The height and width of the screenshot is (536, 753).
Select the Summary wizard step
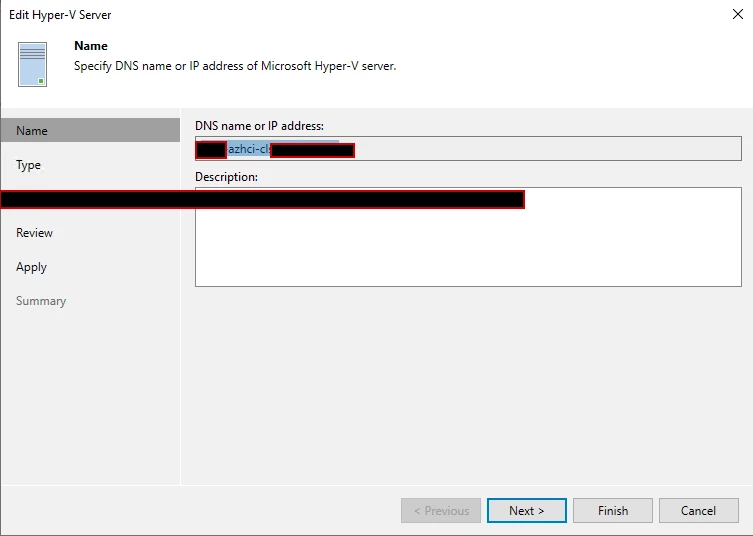tap(41, 301)
